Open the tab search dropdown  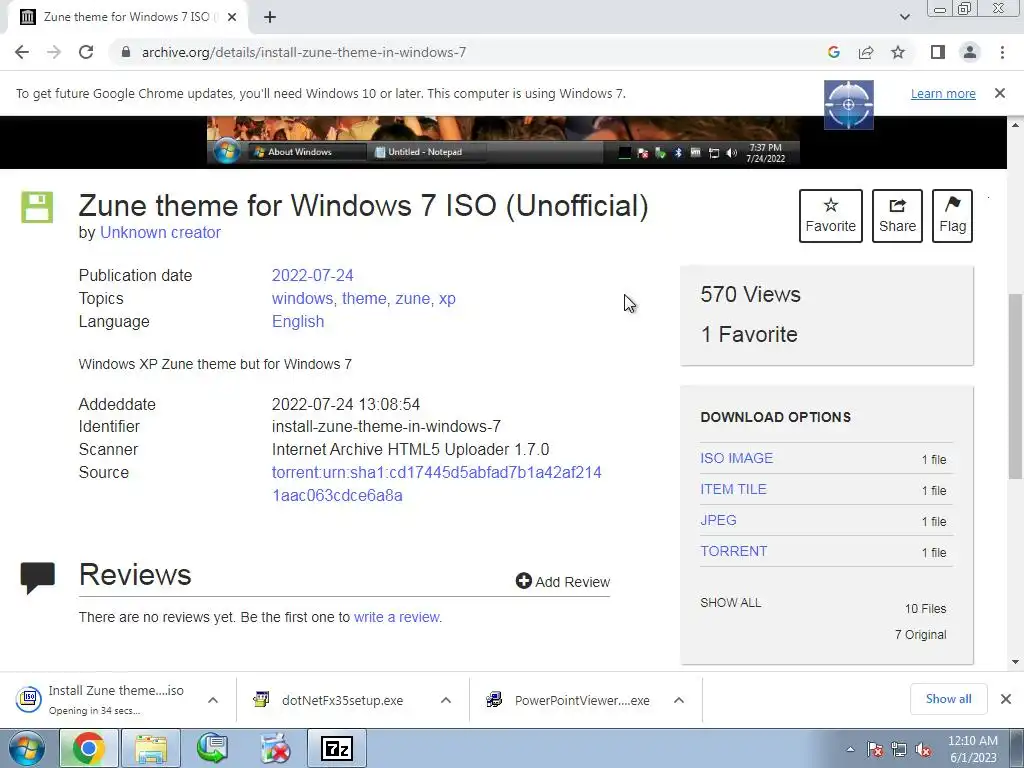pos(904,17)
